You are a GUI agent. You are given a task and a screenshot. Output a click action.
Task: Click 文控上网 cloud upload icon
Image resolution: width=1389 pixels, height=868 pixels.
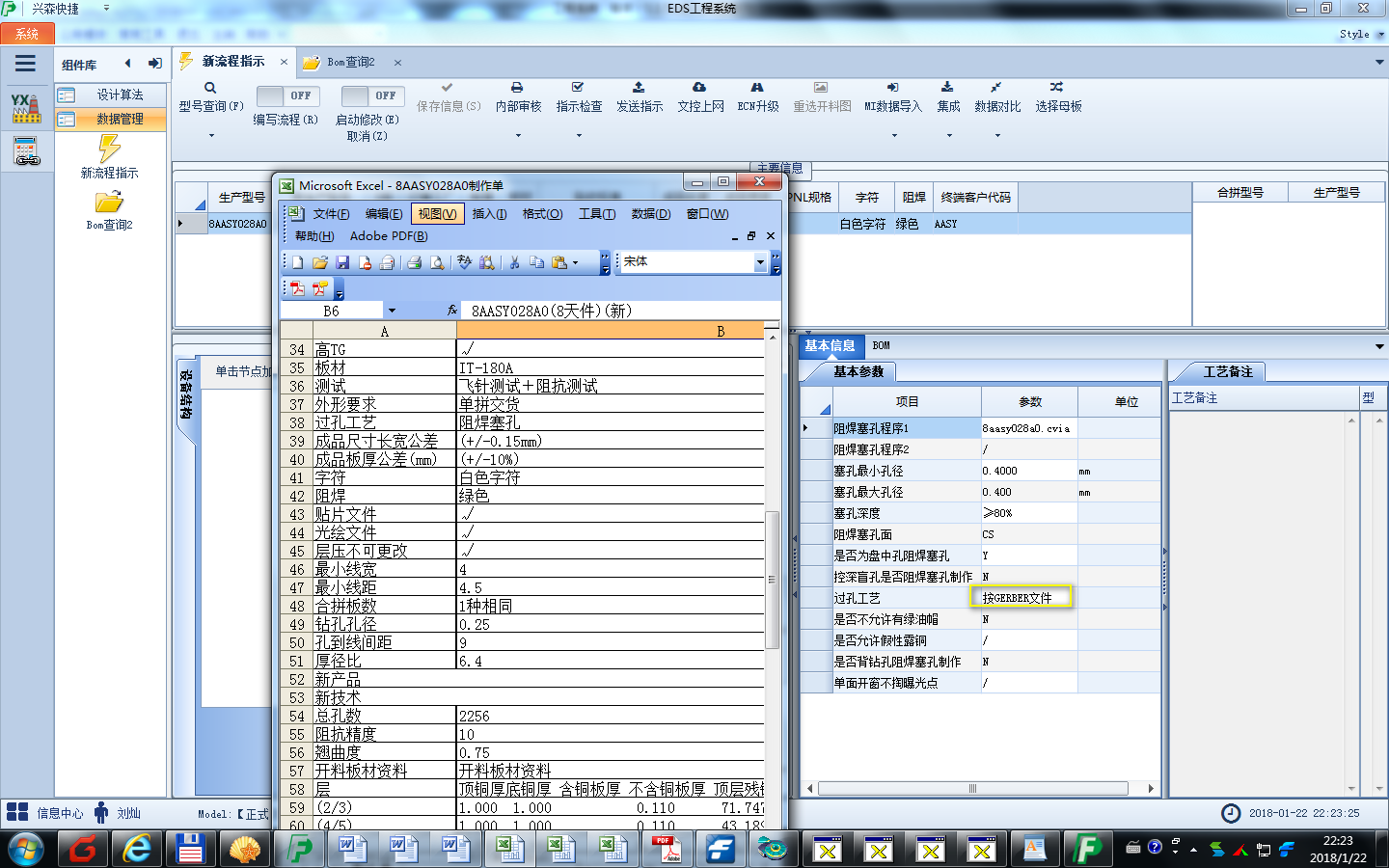[x=699, y=88]
